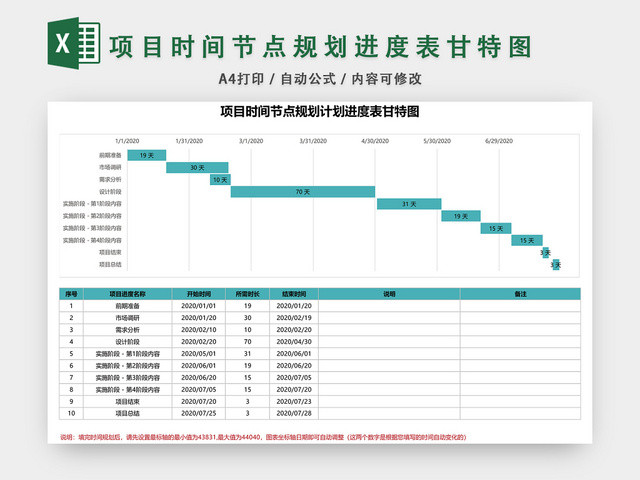Select the 3天 Gantt bar for 项目结束
The height and width of the screenshot is (480, 640).
click(546, 253)
